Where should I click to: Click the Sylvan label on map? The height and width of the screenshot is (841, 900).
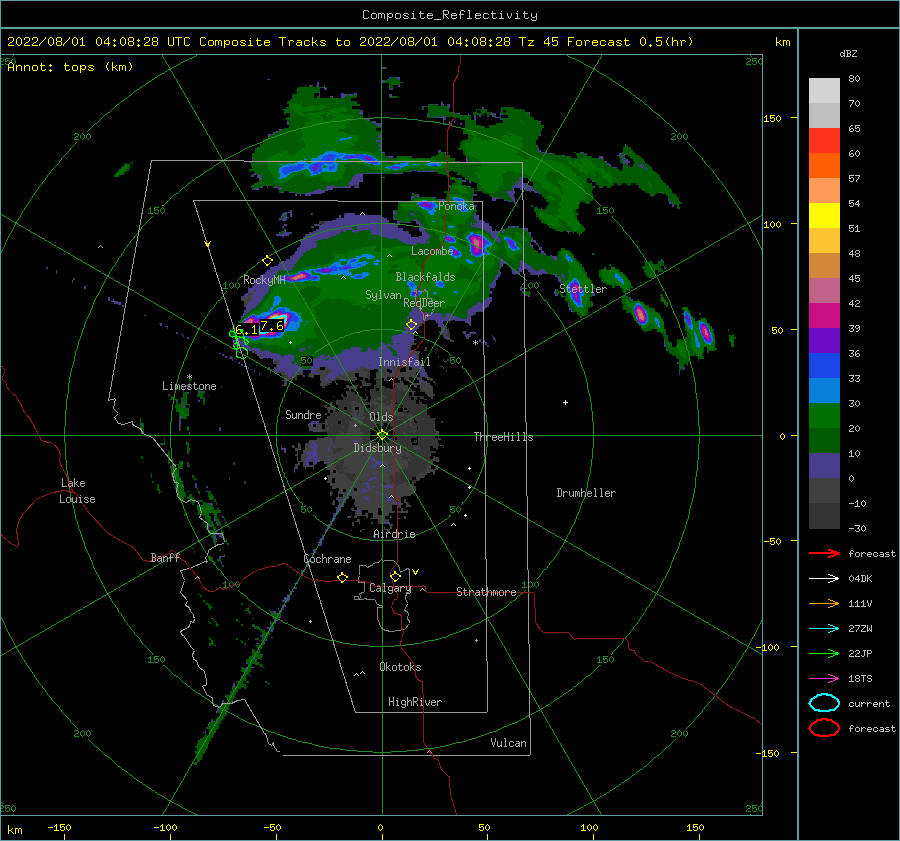[383, 295]
